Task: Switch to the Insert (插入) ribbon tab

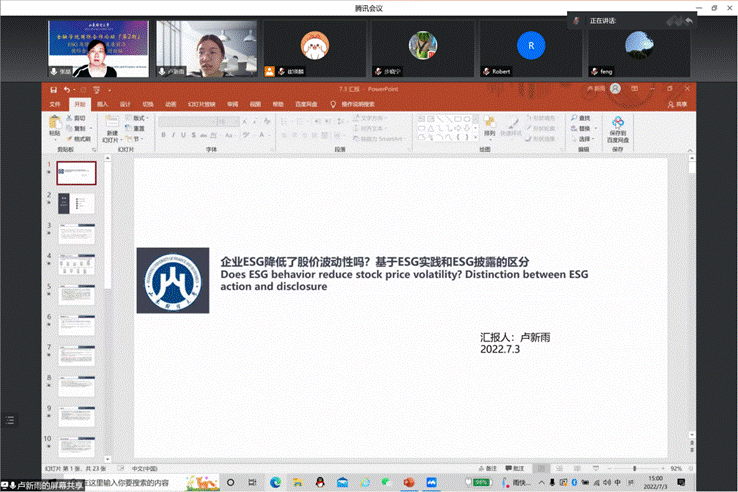Action: [x=102, y=103]
